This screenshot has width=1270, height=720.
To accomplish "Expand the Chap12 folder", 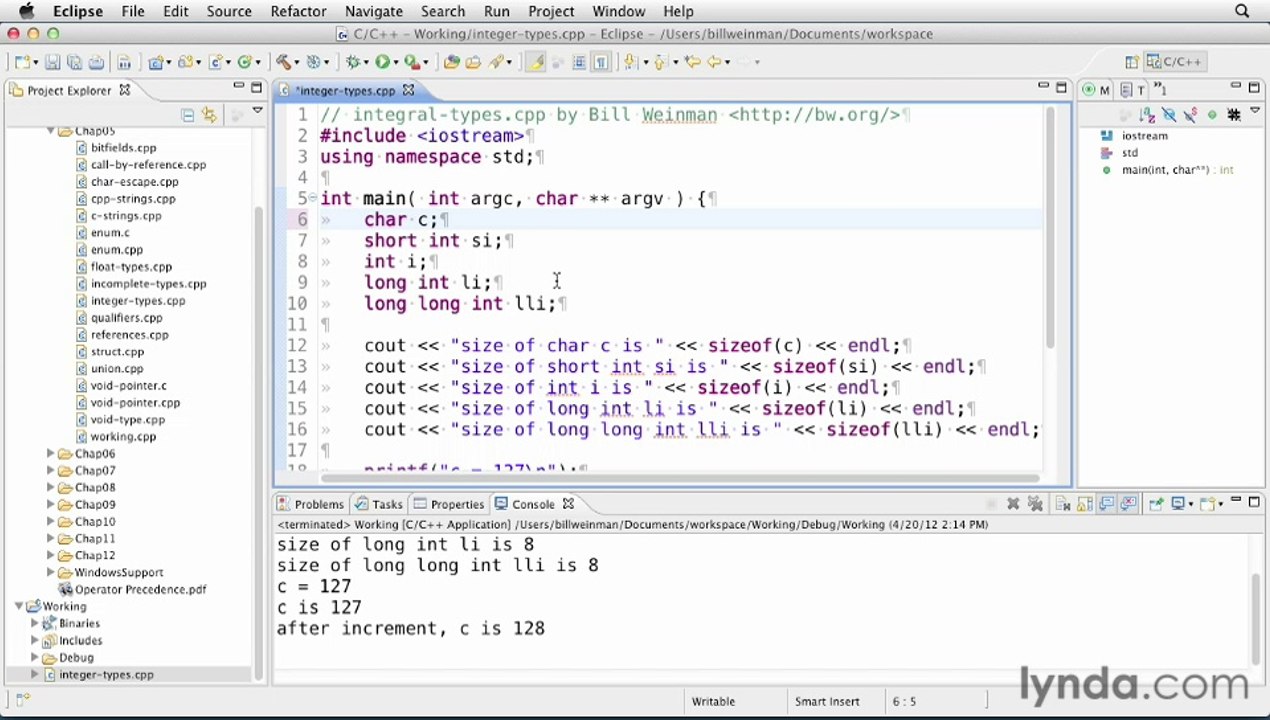I will coord(51,556).
